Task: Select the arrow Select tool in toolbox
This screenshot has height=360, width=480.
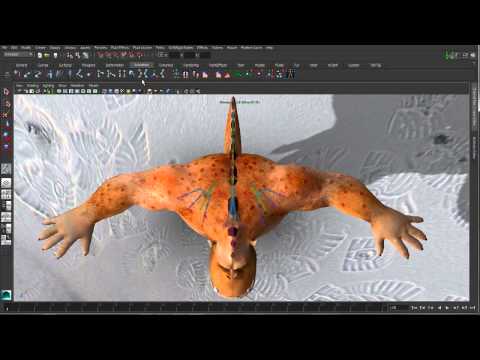Action: 6,92
